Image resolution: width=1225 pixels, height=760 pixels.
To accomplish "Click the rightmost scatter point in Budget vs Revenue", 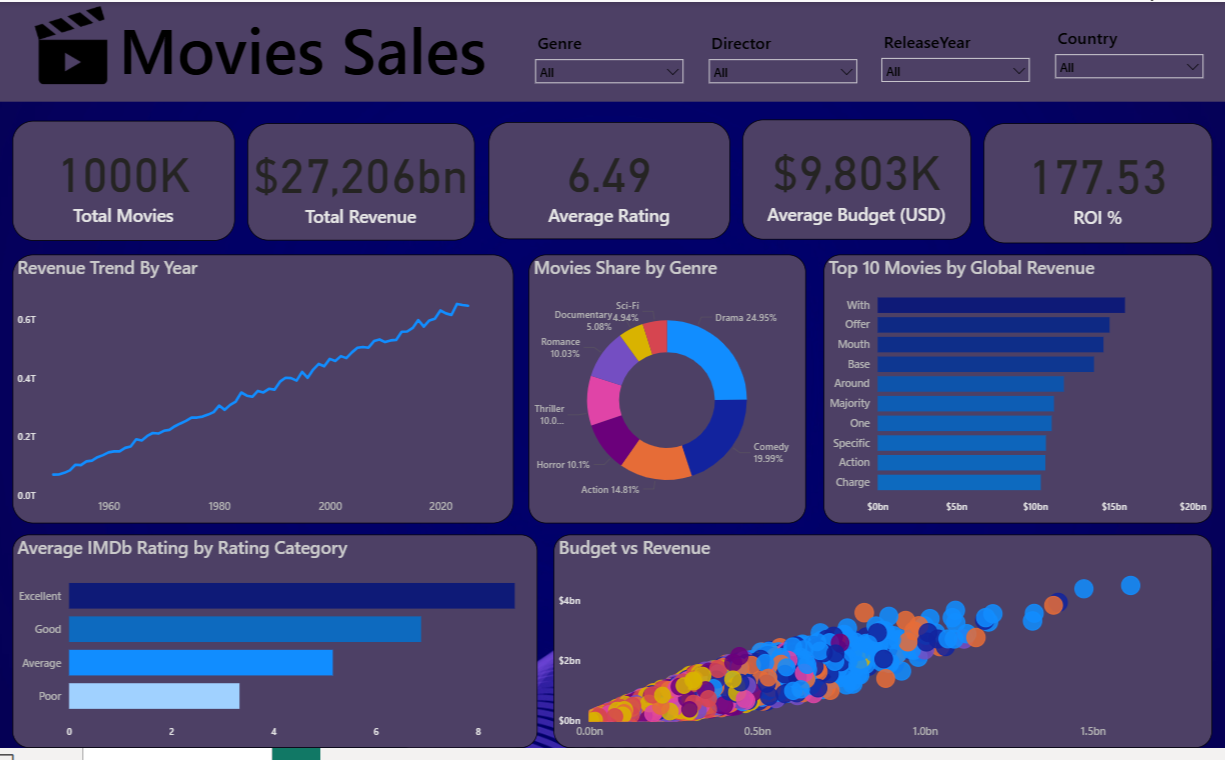I will [1130, 585].
